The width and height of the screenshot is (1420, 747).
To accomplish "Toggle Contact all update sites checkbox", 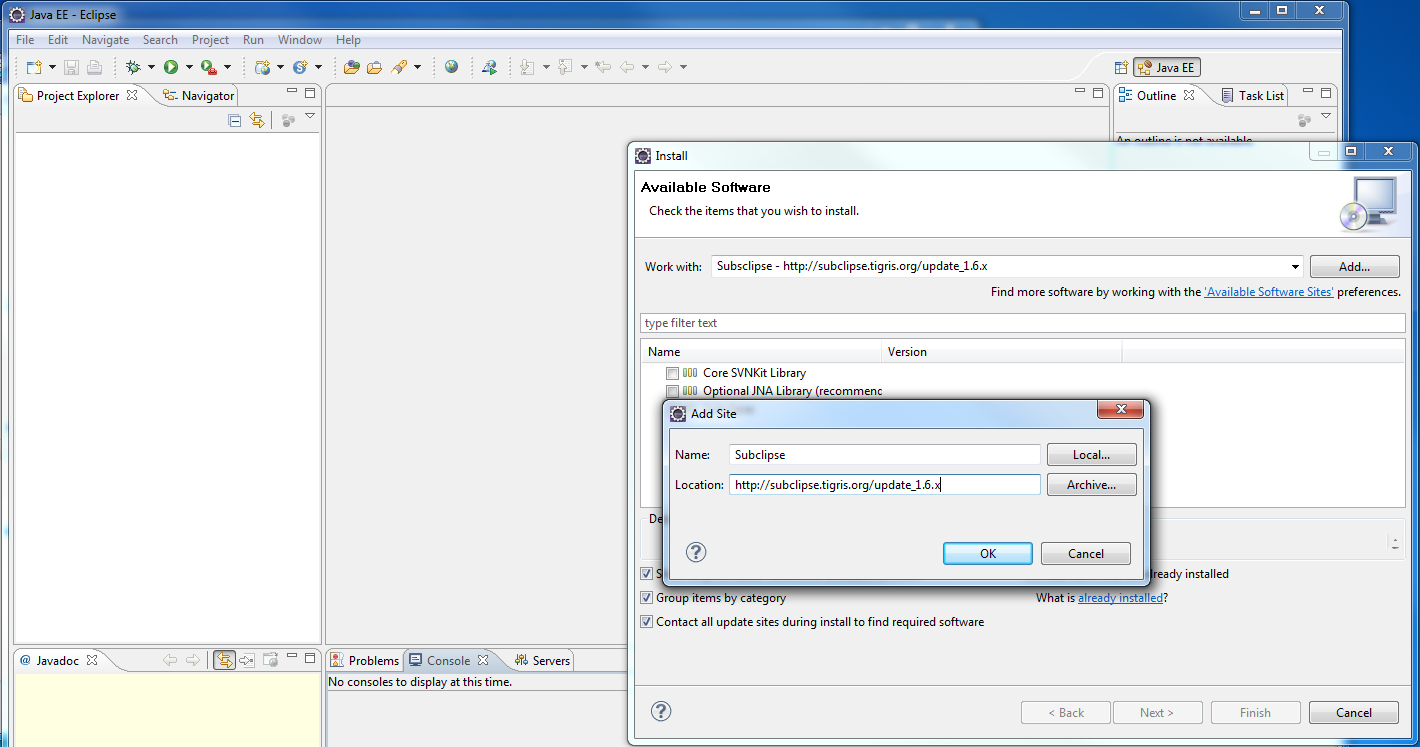I will click(646, 622).
